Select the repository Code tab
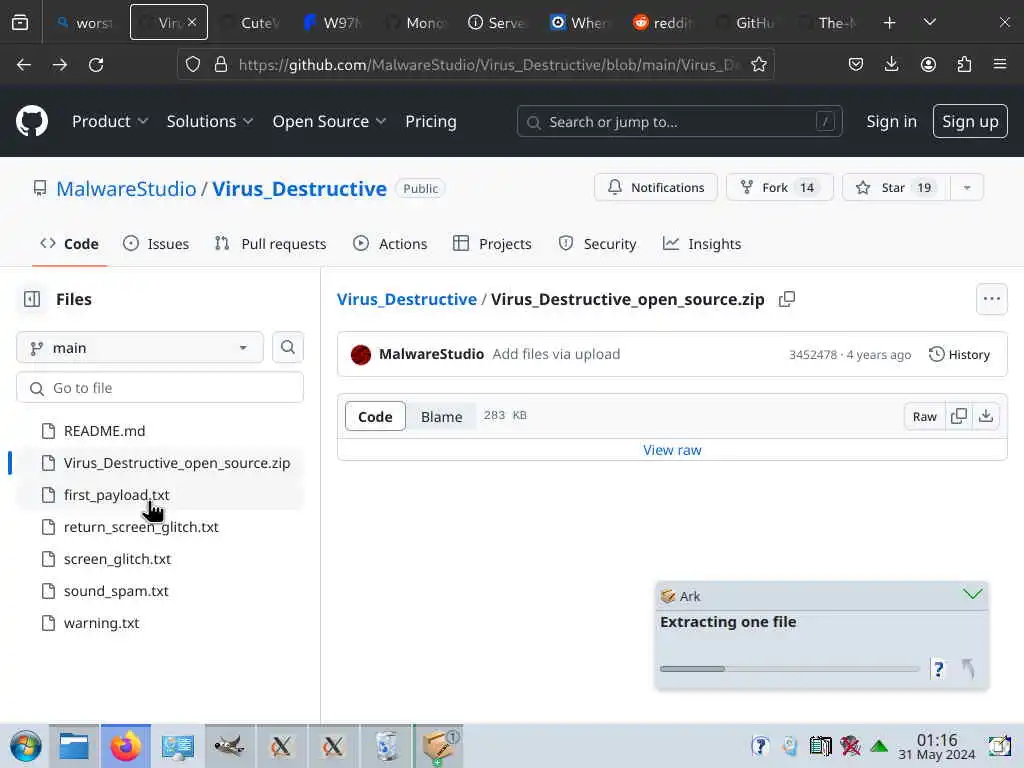This screenshot has width=1024, height=768. (x=69, y=244)
